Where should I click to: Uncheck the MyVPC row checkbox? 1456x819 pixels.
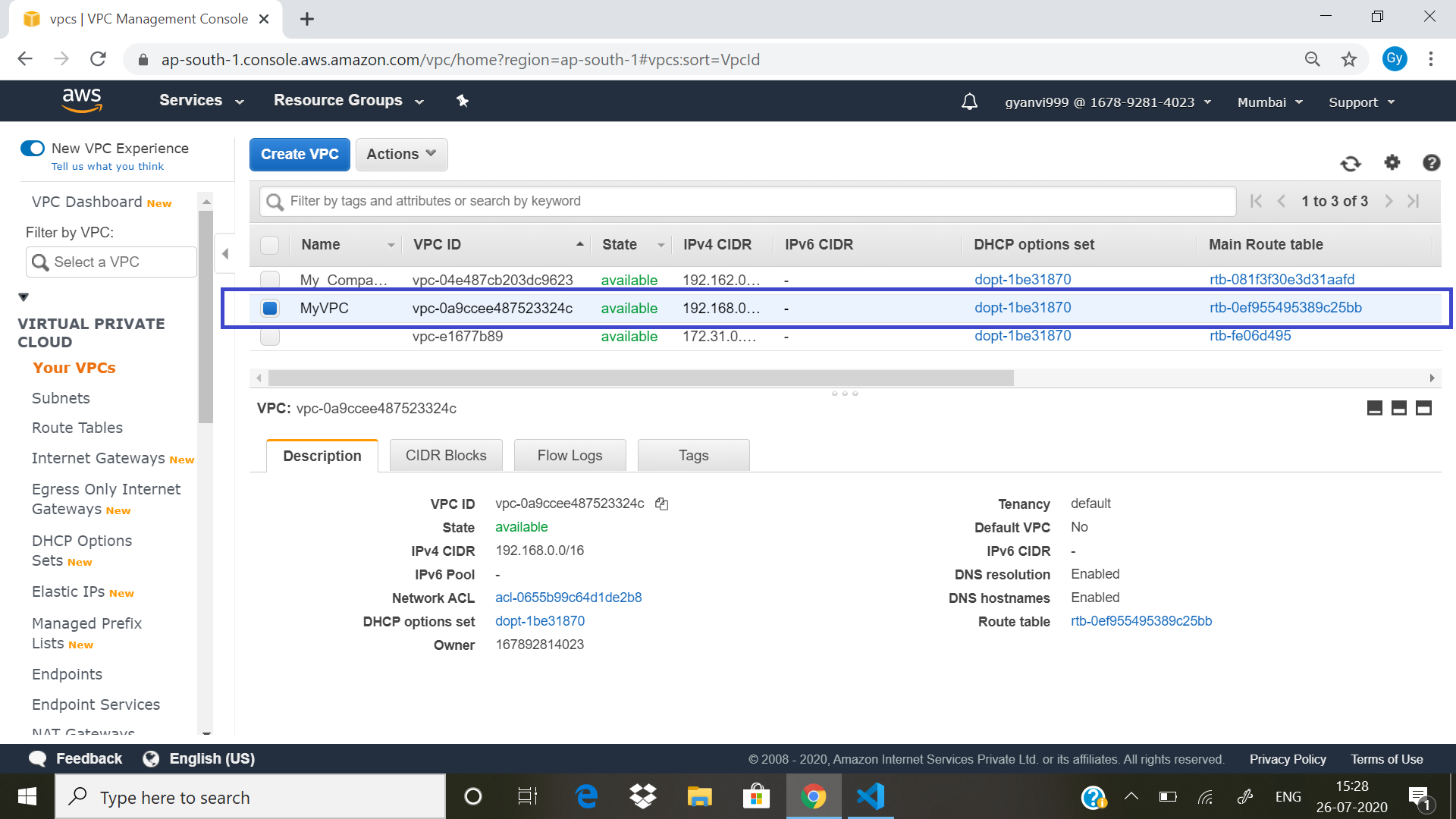(269, 308)
